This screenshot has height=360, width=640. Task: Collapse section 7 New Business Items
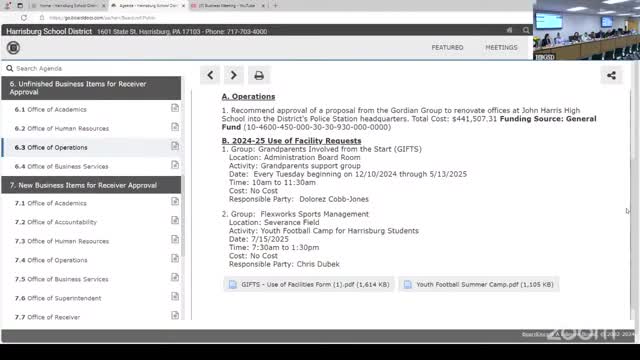coord(91,185)
